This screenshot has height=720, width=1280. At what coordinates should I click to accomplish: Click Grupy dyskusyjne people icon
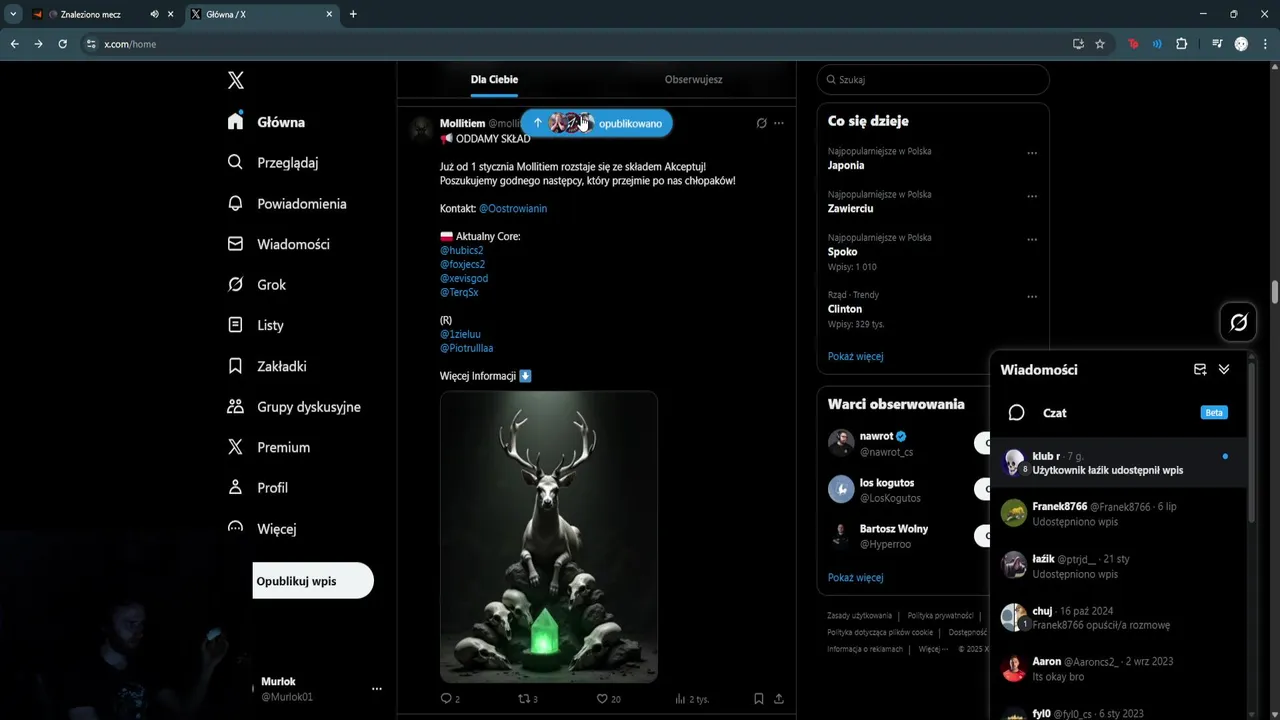pyautogui.click(x=235, y=407)
